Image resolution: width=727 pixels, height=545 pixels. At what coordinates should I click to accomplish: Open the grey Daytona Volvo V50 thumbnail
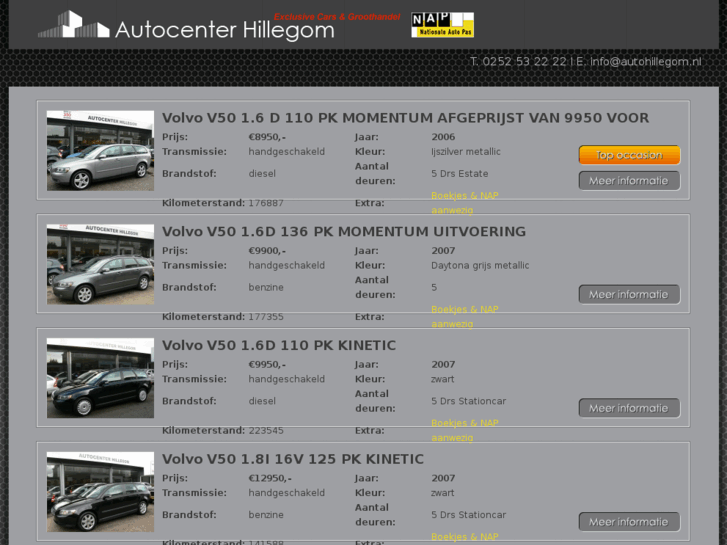(x=100, y=264)
